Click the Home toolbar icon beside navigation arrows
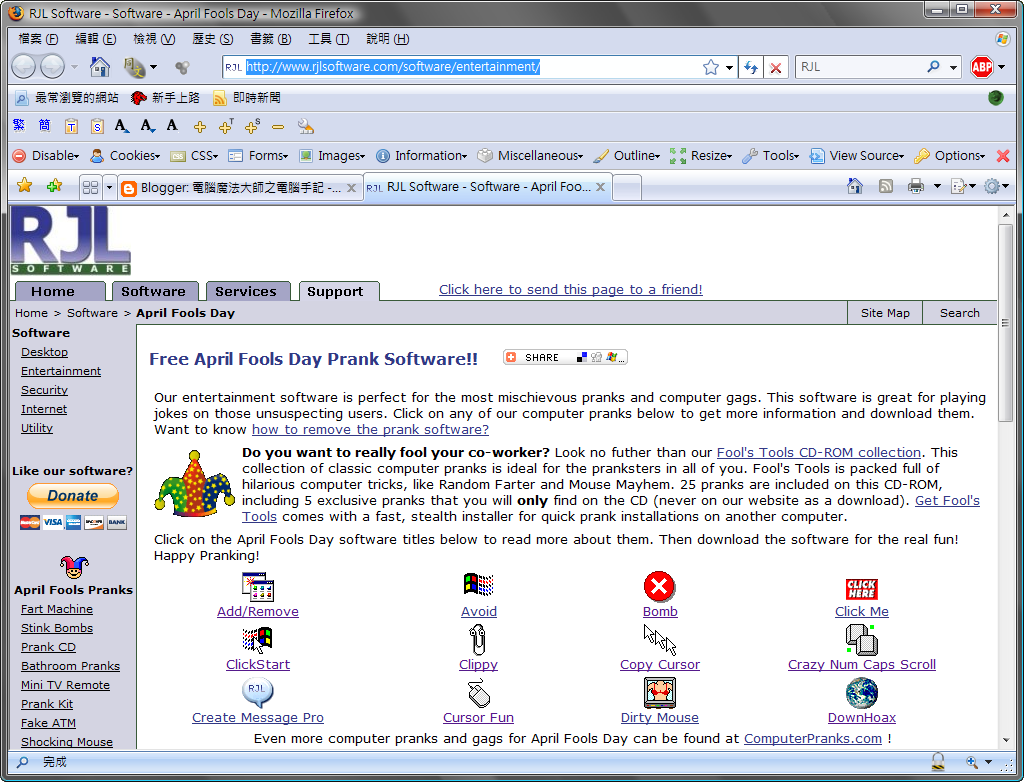Screen dimensions: 1024x782 point(99,67)
